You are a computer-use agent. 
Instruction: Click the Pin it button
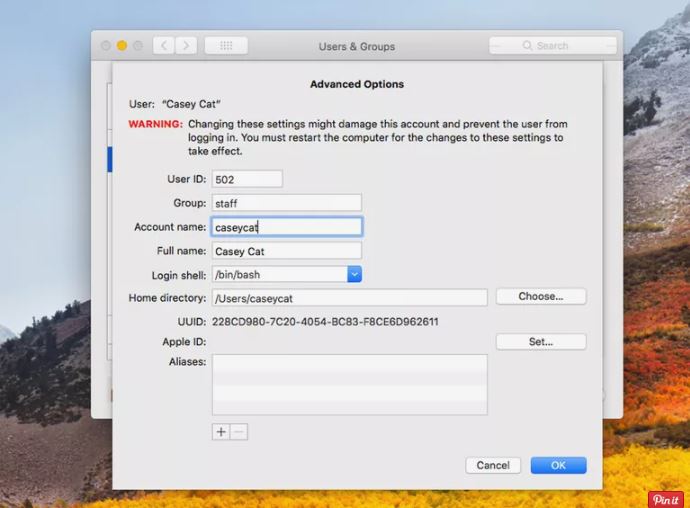(666, 500)
